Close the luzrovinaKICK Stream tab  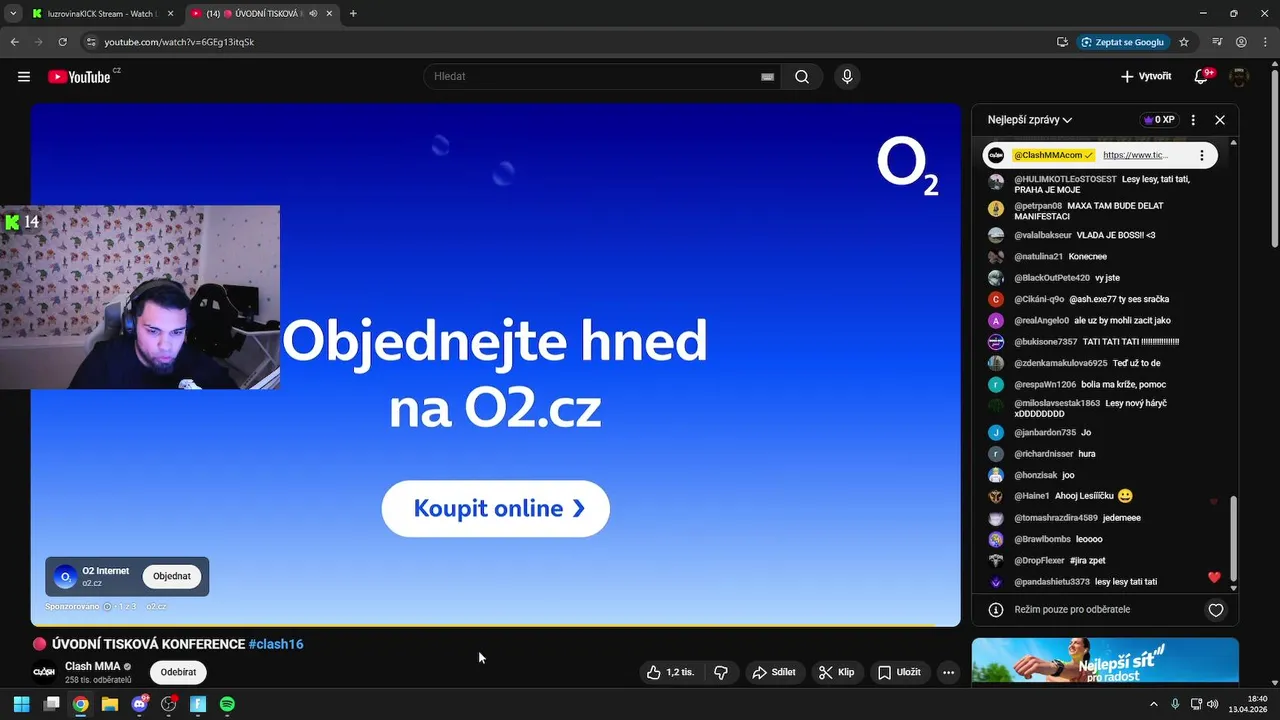click(x=170, y=14)
